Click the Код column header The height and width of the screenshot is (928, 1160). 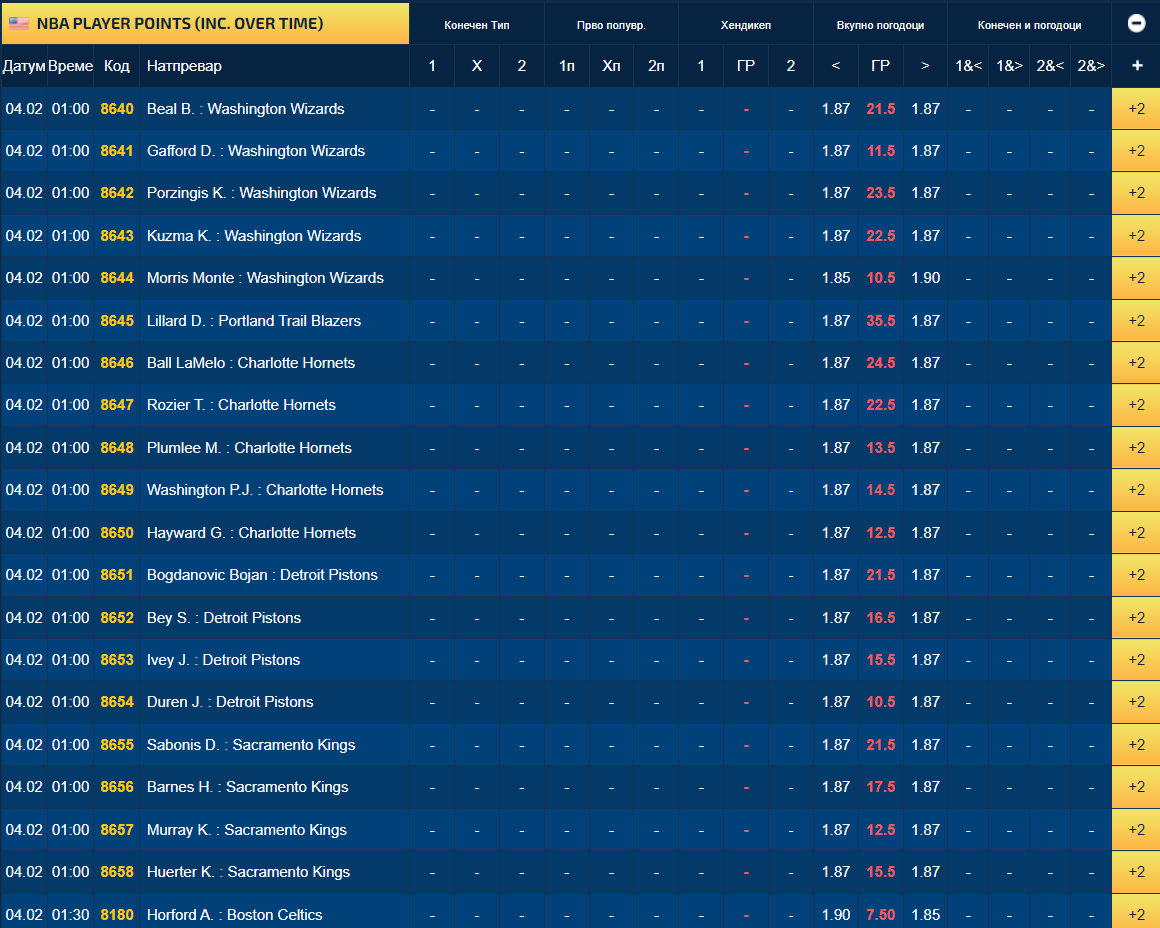[117, 66]
